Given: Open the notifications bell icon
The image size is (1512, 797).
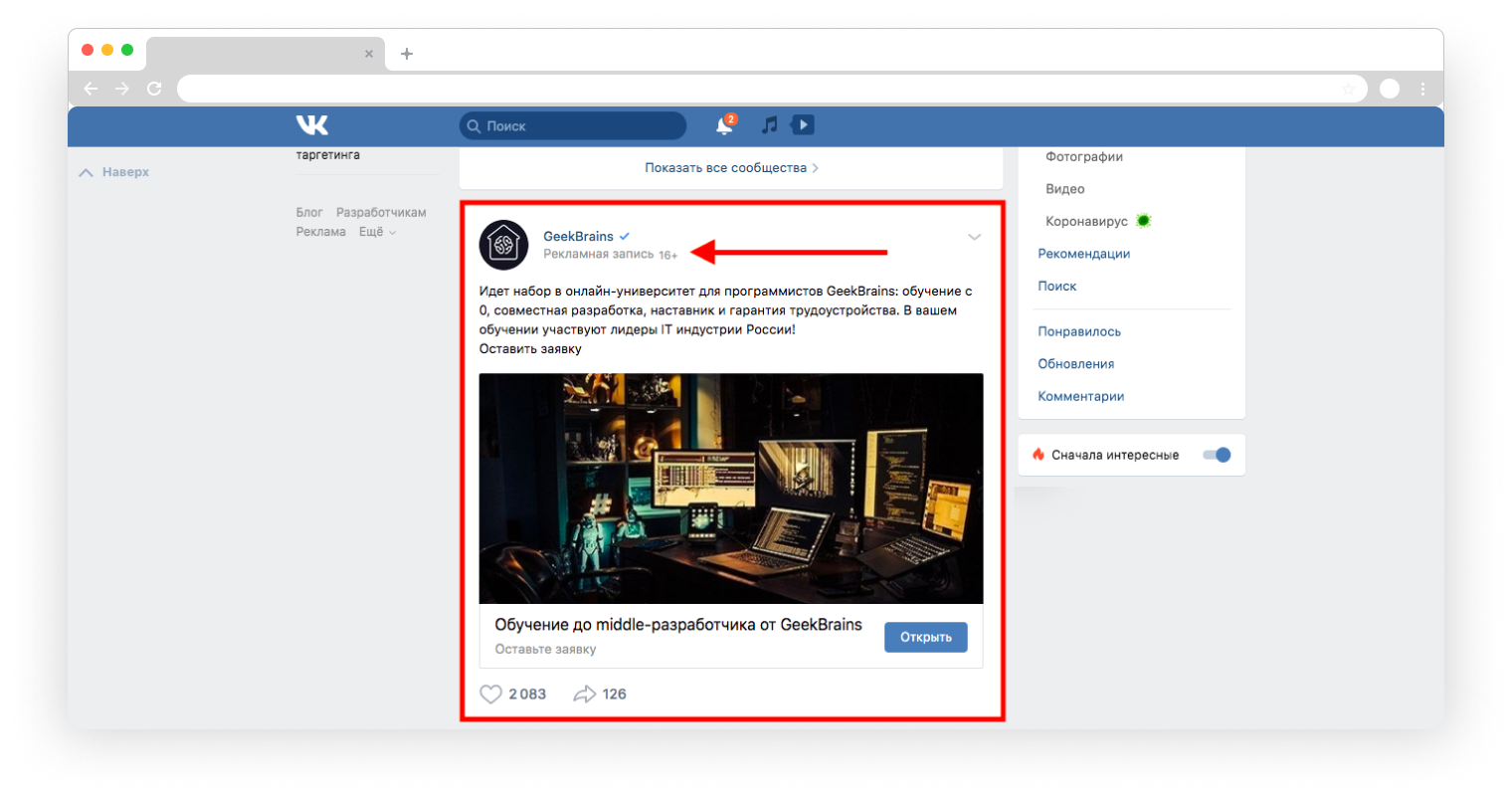Looking at the screenshot, I should point(724,126).
